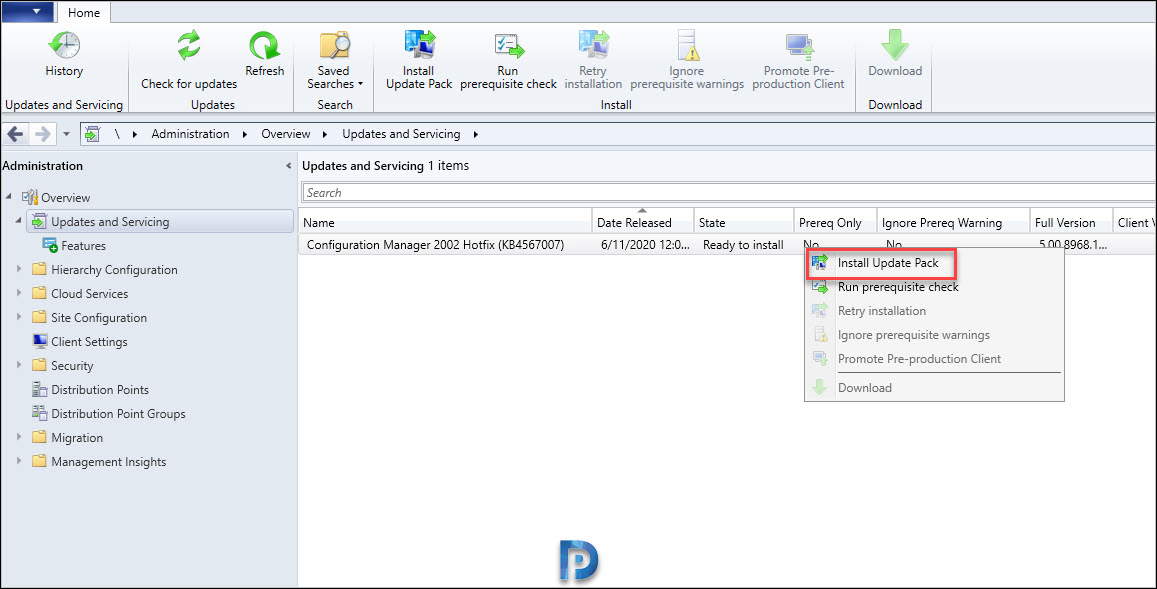Click Retry installation ribbon icon

[x=593, y=61]
